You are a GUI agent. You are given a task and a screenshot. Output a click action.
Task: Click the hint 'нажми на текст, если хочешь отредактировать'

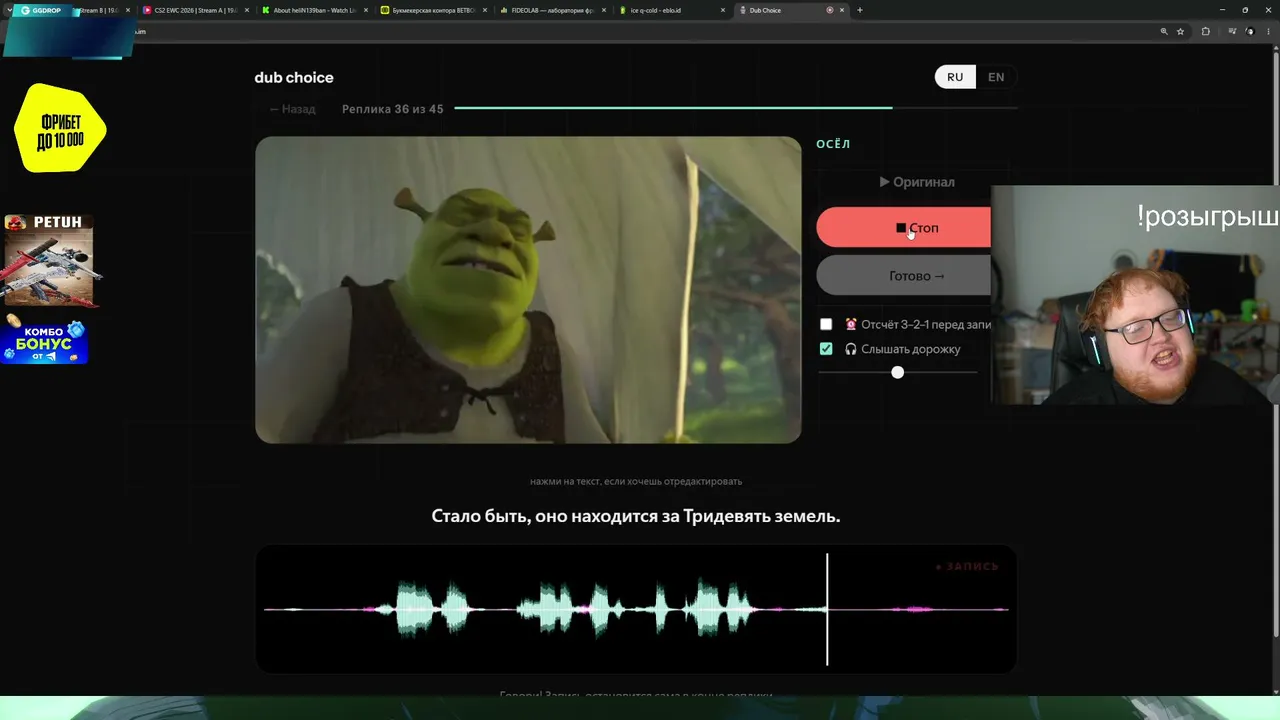point(636,481)
